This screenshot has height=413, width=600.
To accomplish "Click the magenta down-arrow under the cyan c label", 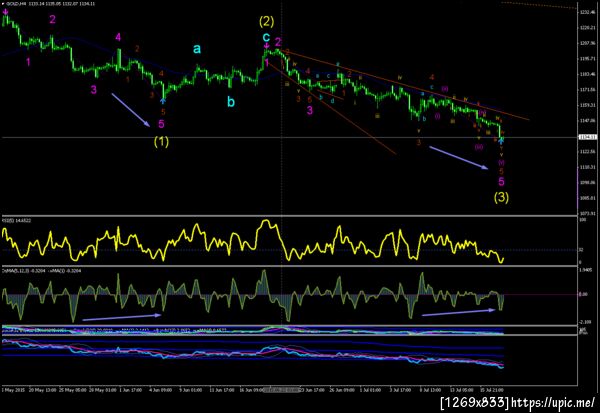I will (x=266, y=46).
